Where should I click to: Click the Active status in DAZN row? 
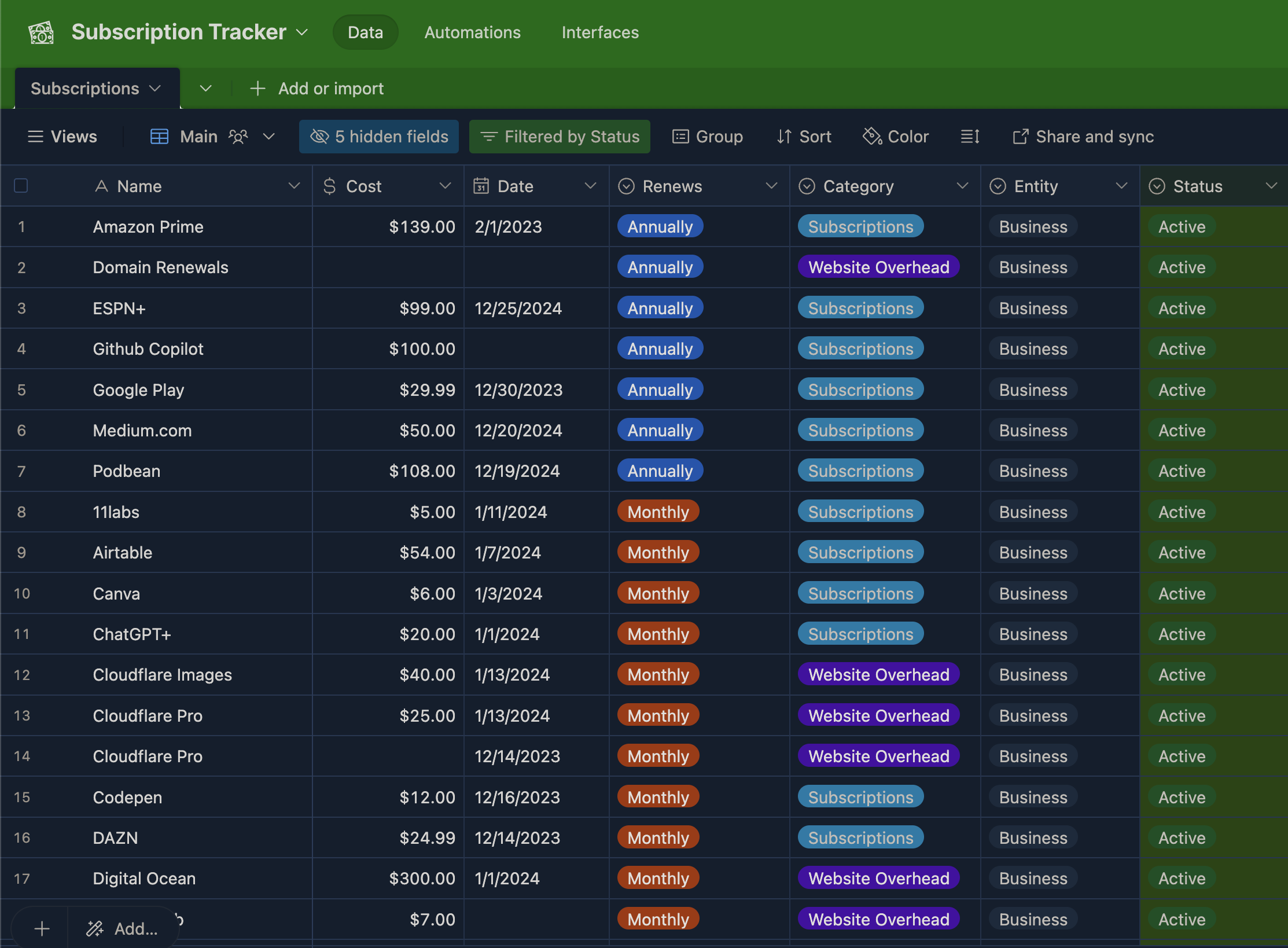point(1182,838)
